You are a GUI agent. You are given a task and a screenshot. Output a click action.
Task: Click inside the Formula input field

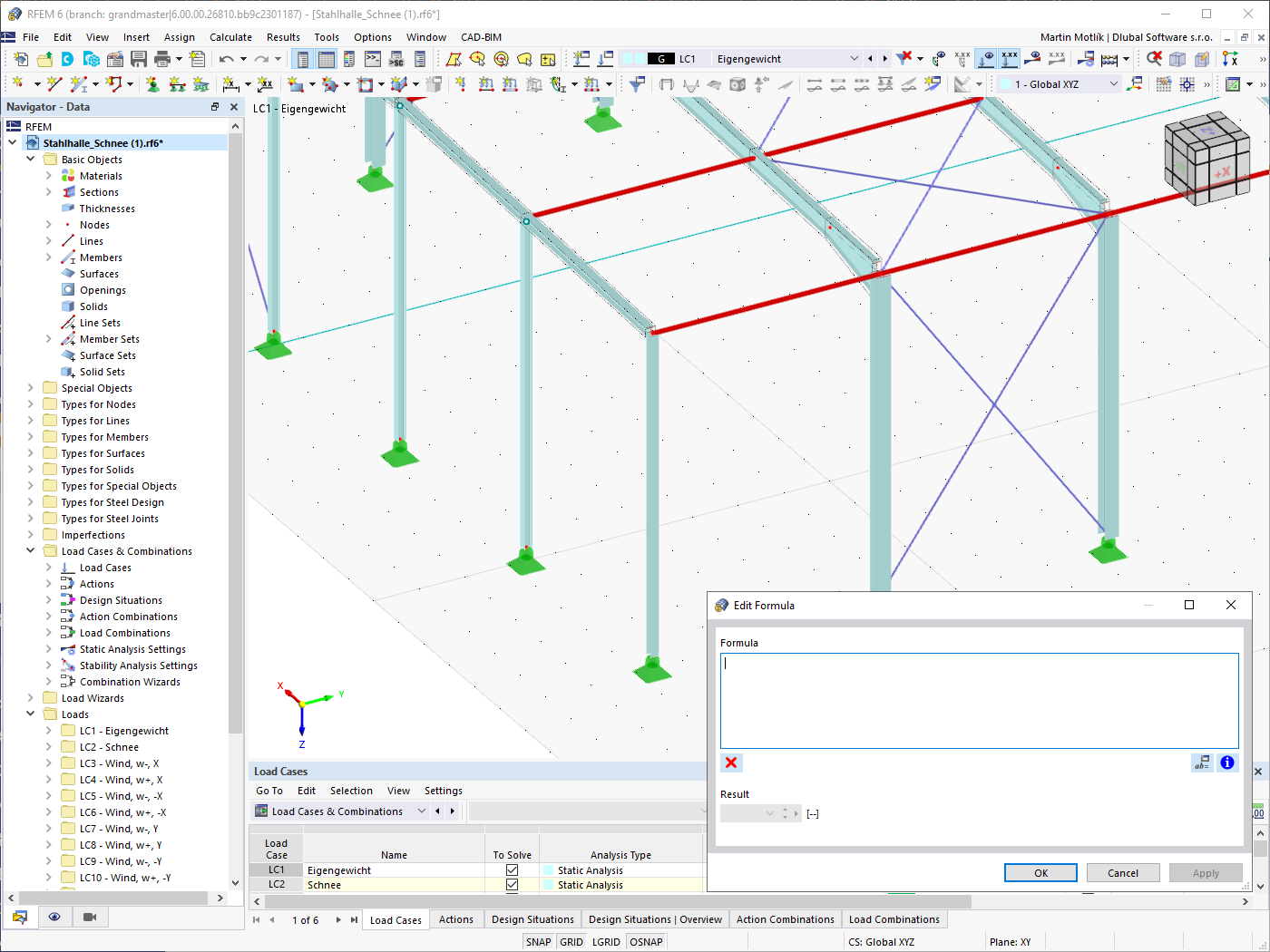click(980, 698)
